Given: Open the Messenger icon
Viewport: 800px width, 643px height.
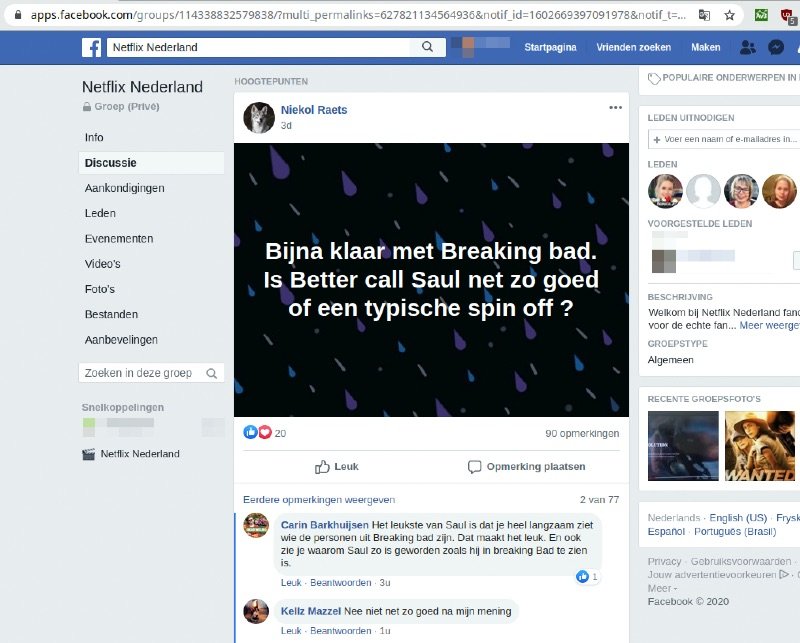Looking at the screenshot, I should (776, 47).
